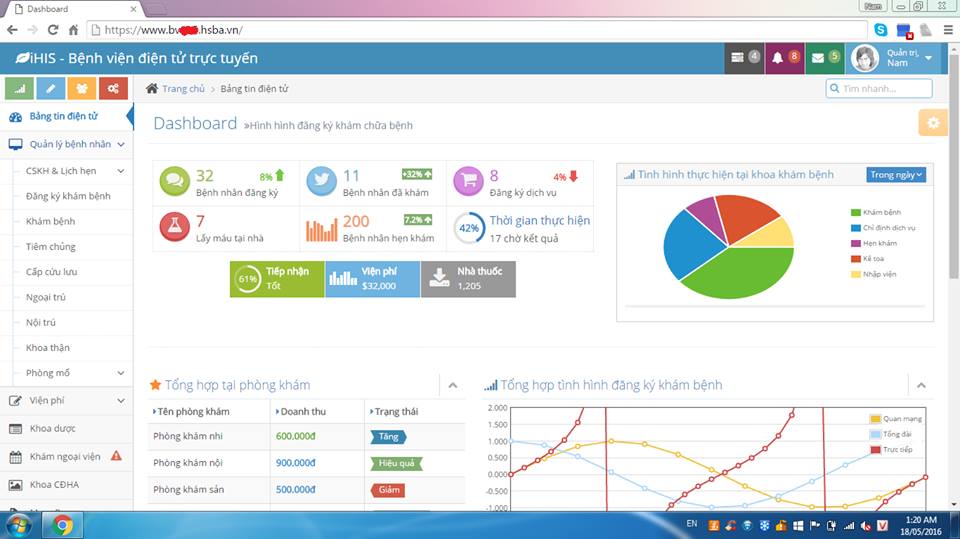The image size is (960, 539).
Task: Click the red warning triangle icon
Action: 116,456
